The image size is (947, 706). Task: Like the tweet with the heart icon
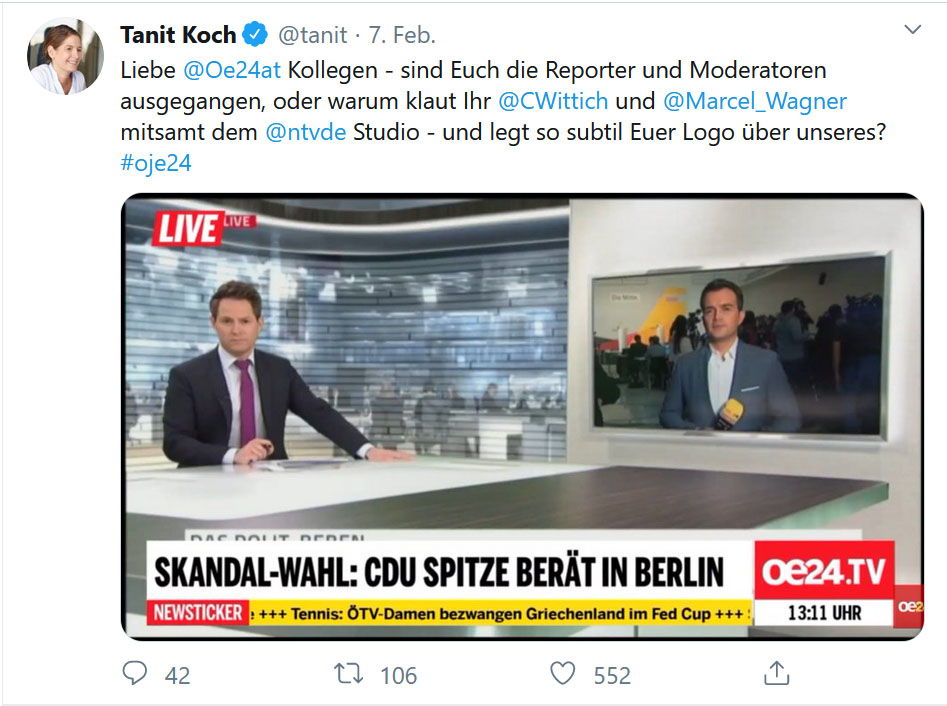(x=562, y=673)
